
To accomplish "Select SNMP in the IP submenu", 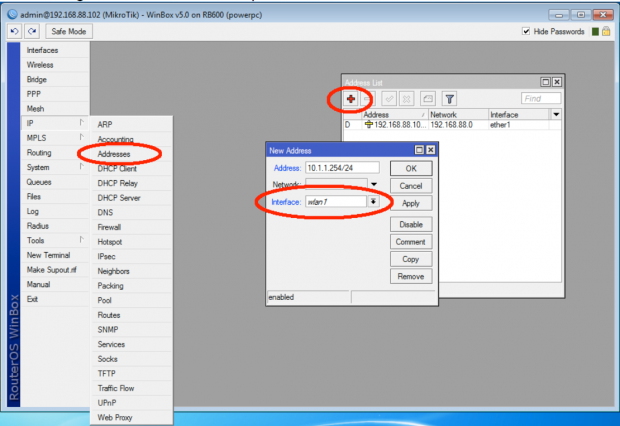I will [x=131, y=329].
